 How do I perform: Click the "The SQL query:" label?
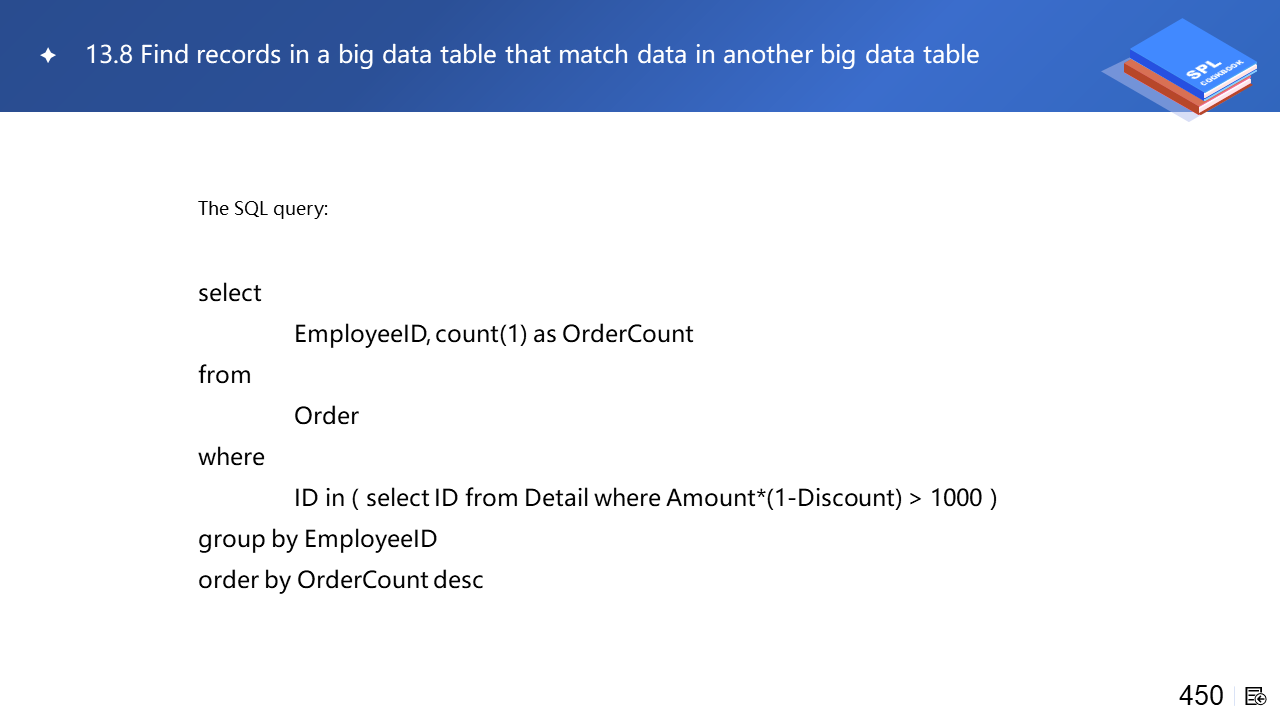pyautogui.click(x=263, y=209)
